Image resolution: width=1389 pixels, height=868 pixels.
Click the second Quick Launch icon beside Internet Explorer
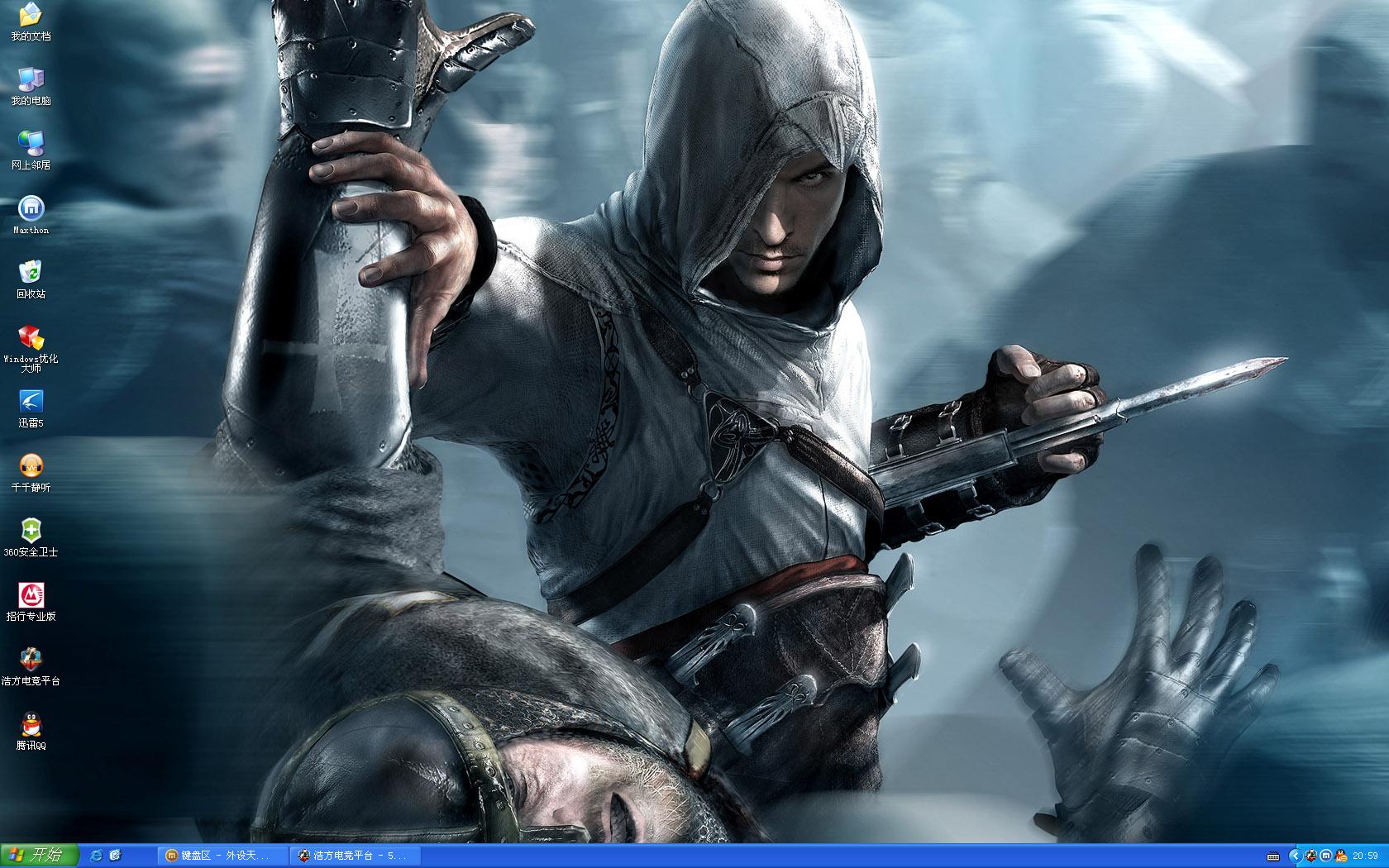pos(115,856)
